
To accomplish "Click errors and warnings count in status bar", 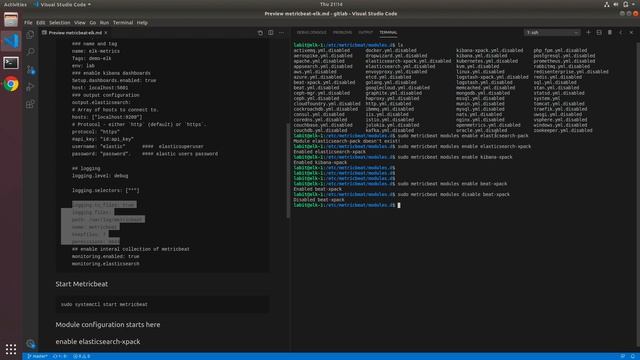I will 82,356.
